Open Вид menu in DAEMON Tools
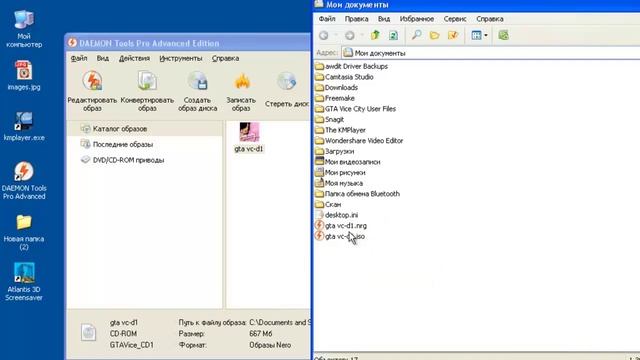Image resolution: width=640 pixels, height=360 pixels. point(102,58)
